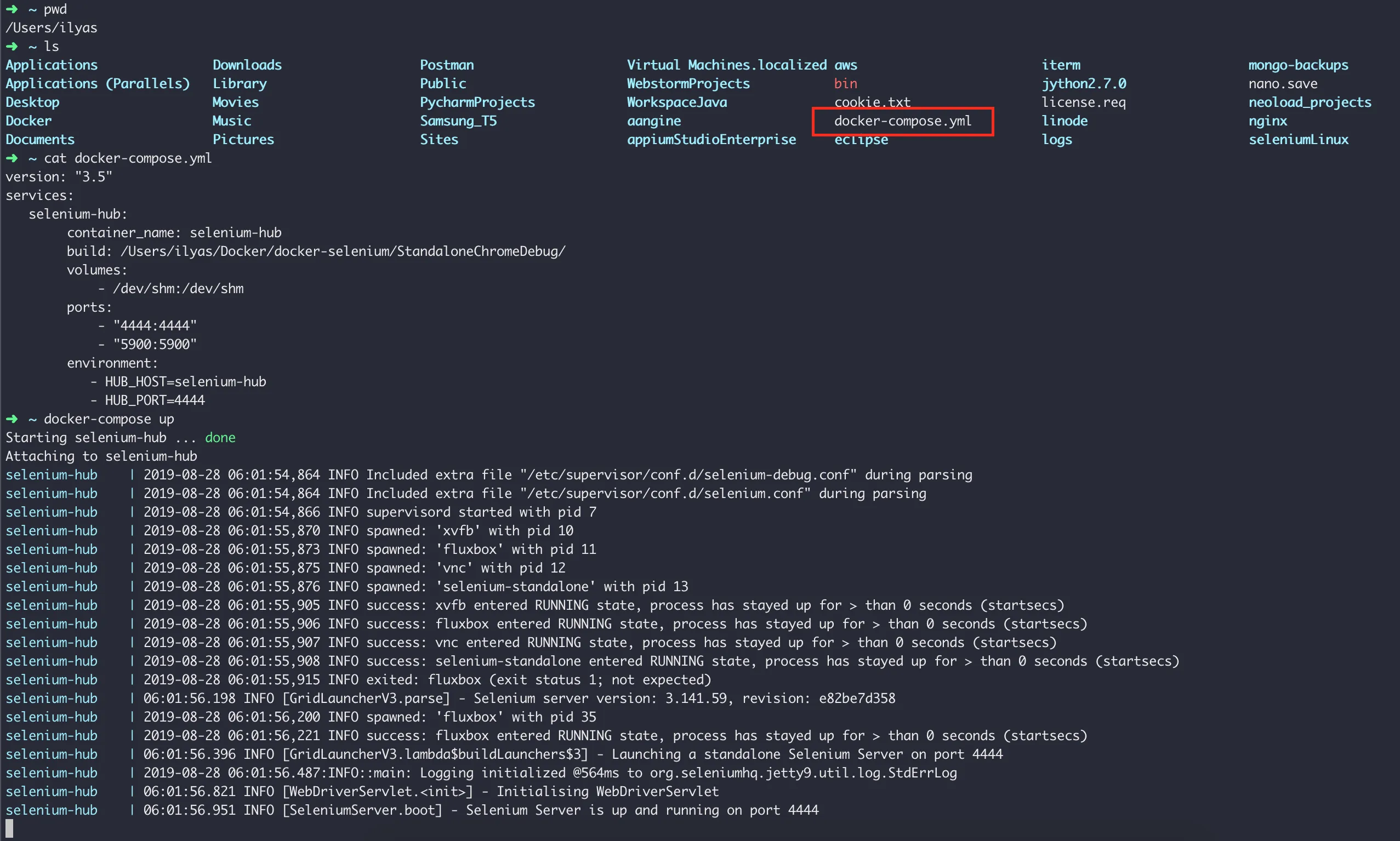Click the fluxbox exited not expected log line

tap(426, 679)
